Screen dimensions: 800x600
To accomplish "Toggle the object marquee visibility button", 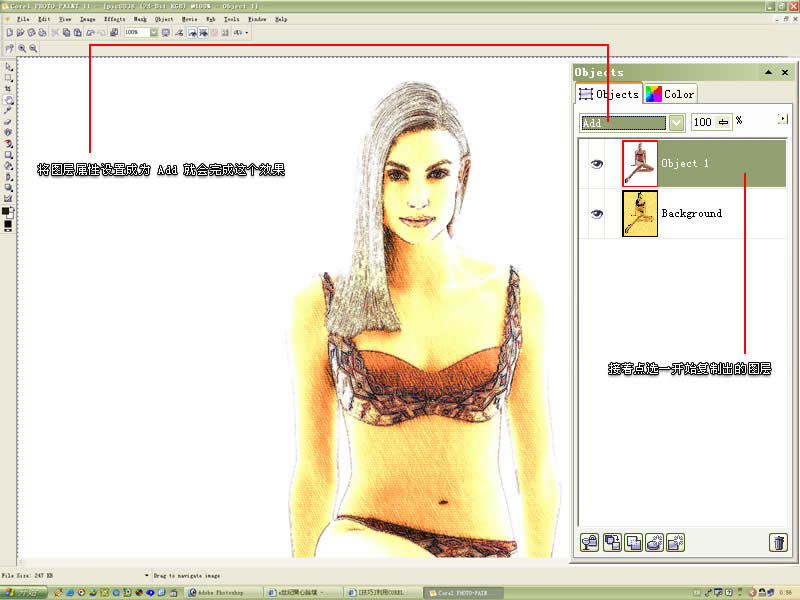I will [x=203, y=33].
